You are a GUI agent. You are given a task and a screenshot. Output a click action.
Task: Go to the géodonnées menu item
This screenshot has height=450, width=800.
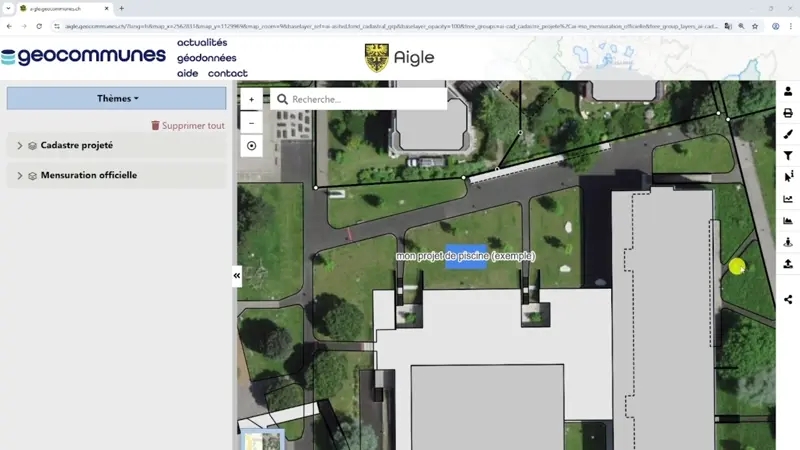pyautogui.click(x=206, y=58)
